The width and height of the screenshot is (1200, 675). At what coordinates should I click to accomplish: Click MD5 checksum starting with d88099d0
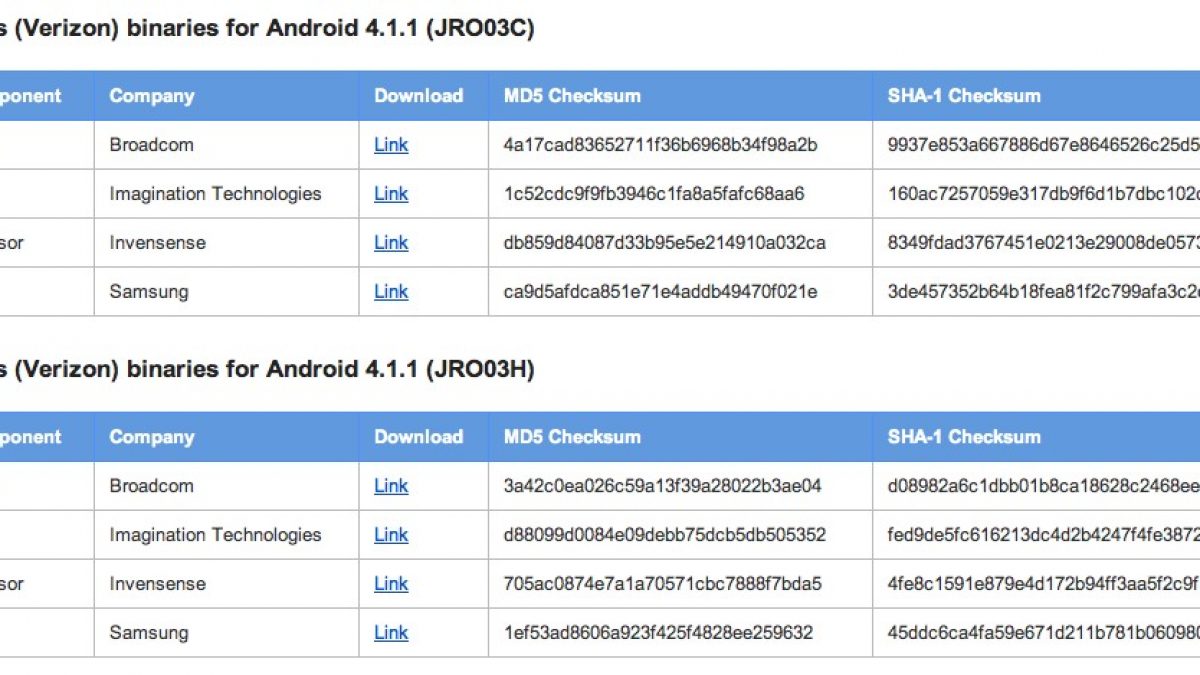click(x=664, y=535)
